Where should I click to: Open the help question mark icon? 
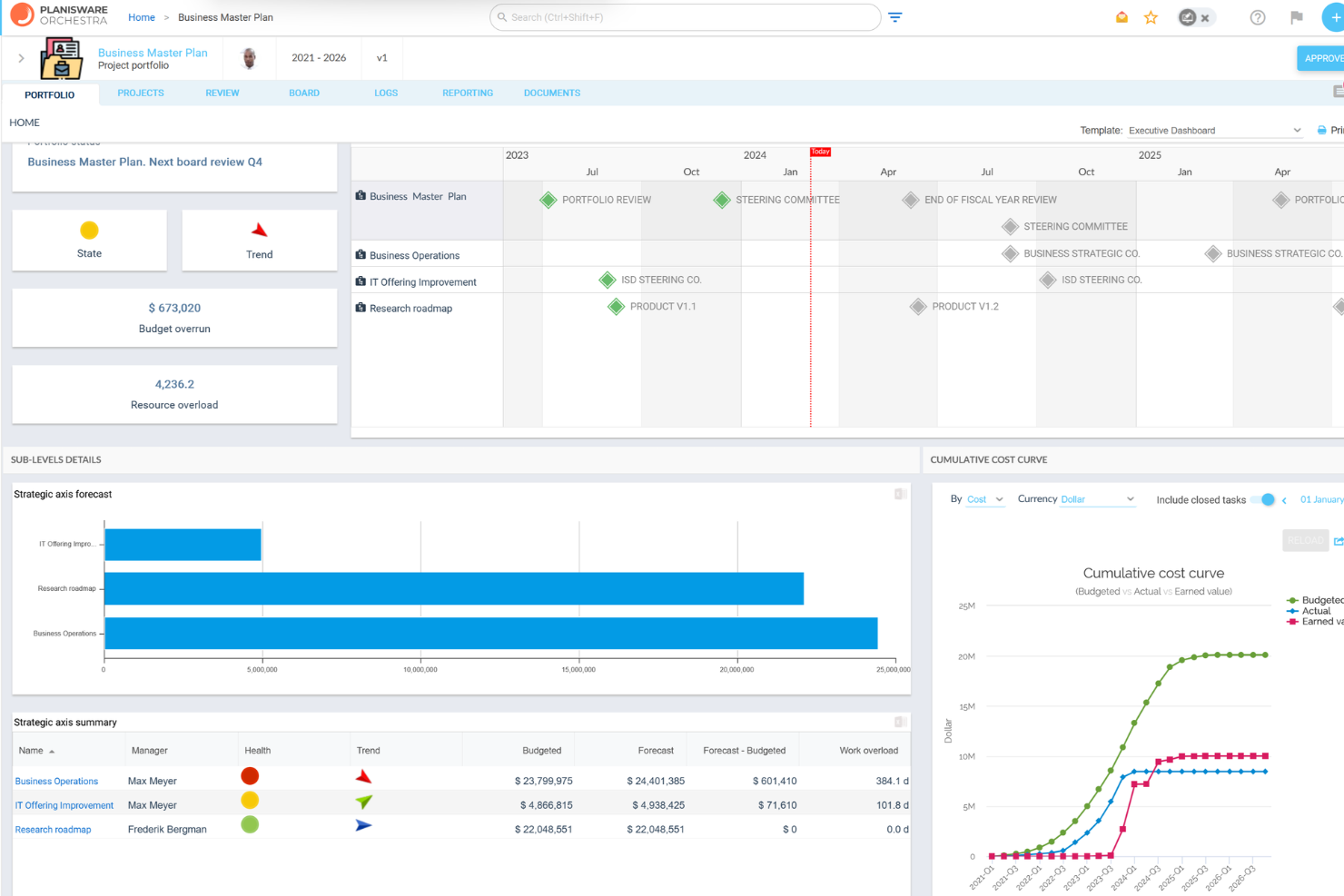click(x=1258, y=17)
